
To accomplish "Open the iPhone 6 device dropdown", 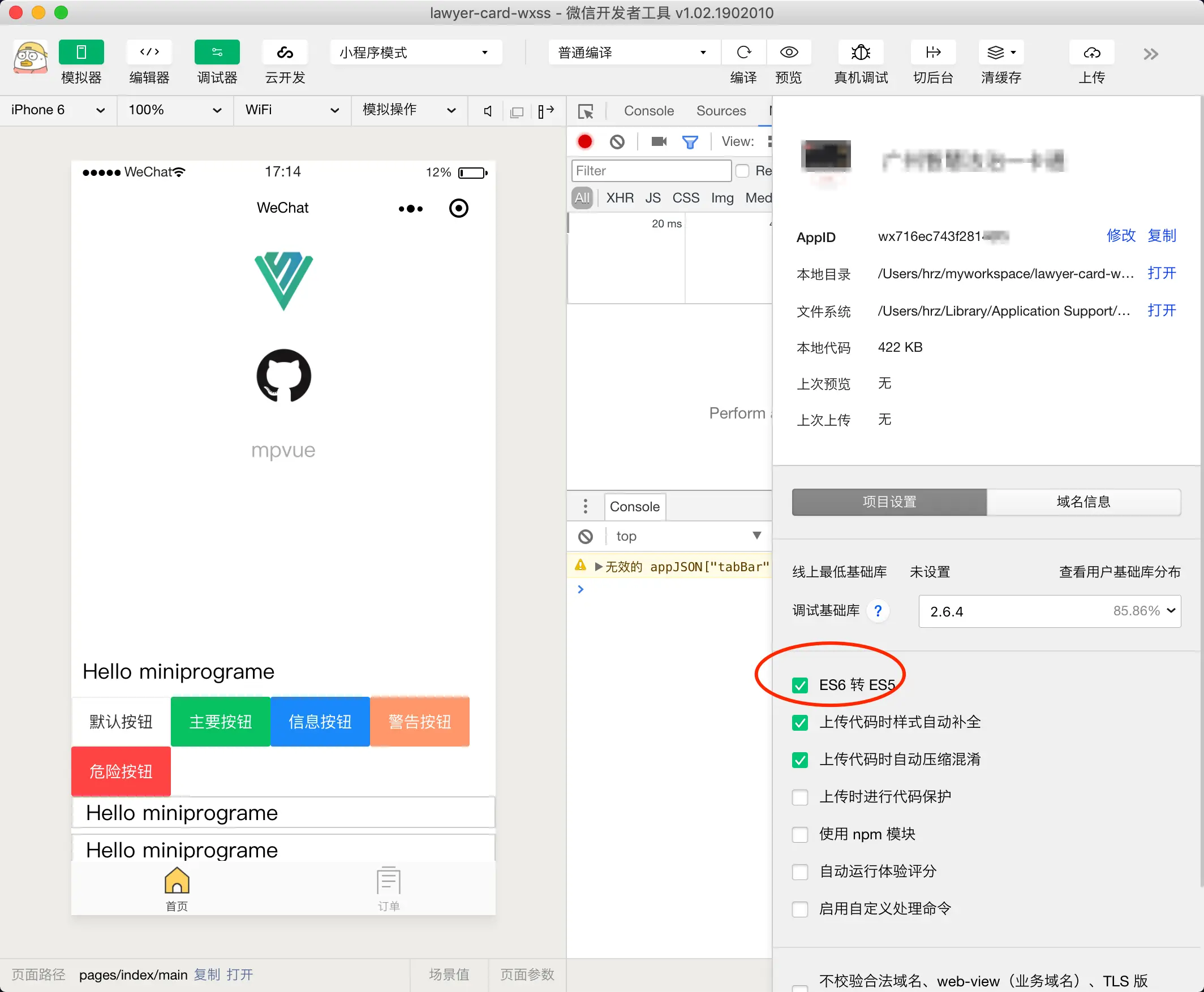I will click(57, 110).
